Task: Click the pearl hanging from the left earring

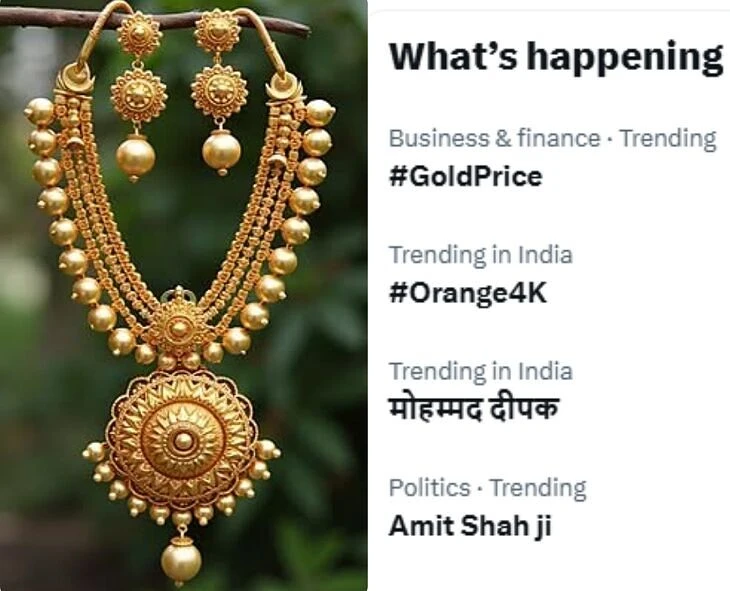Action: (x=135, y=156)
